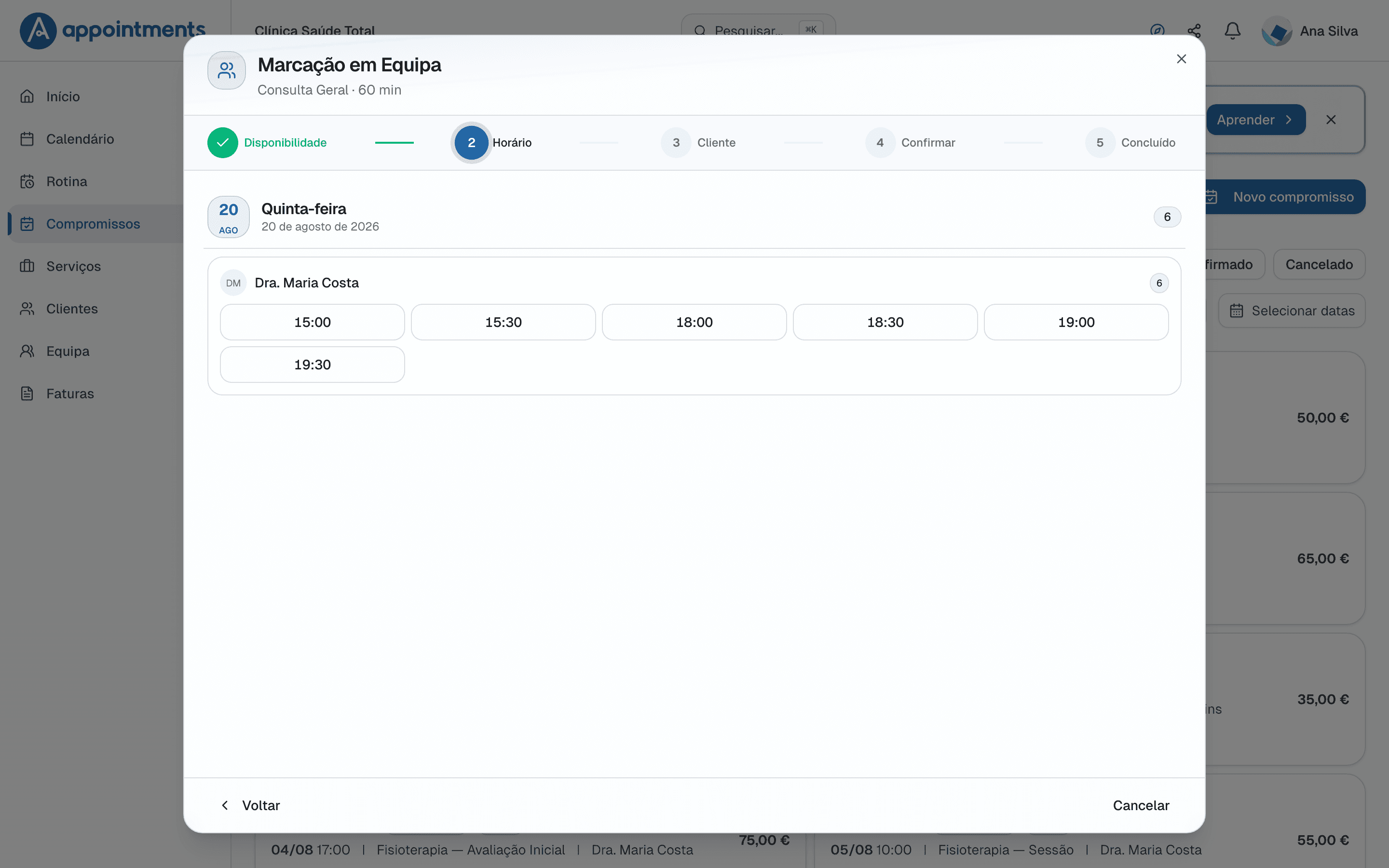This screenshot has height=868, width=1389.
Task: Click the Clínica Saúde Total name
Action: click(314, 31)
